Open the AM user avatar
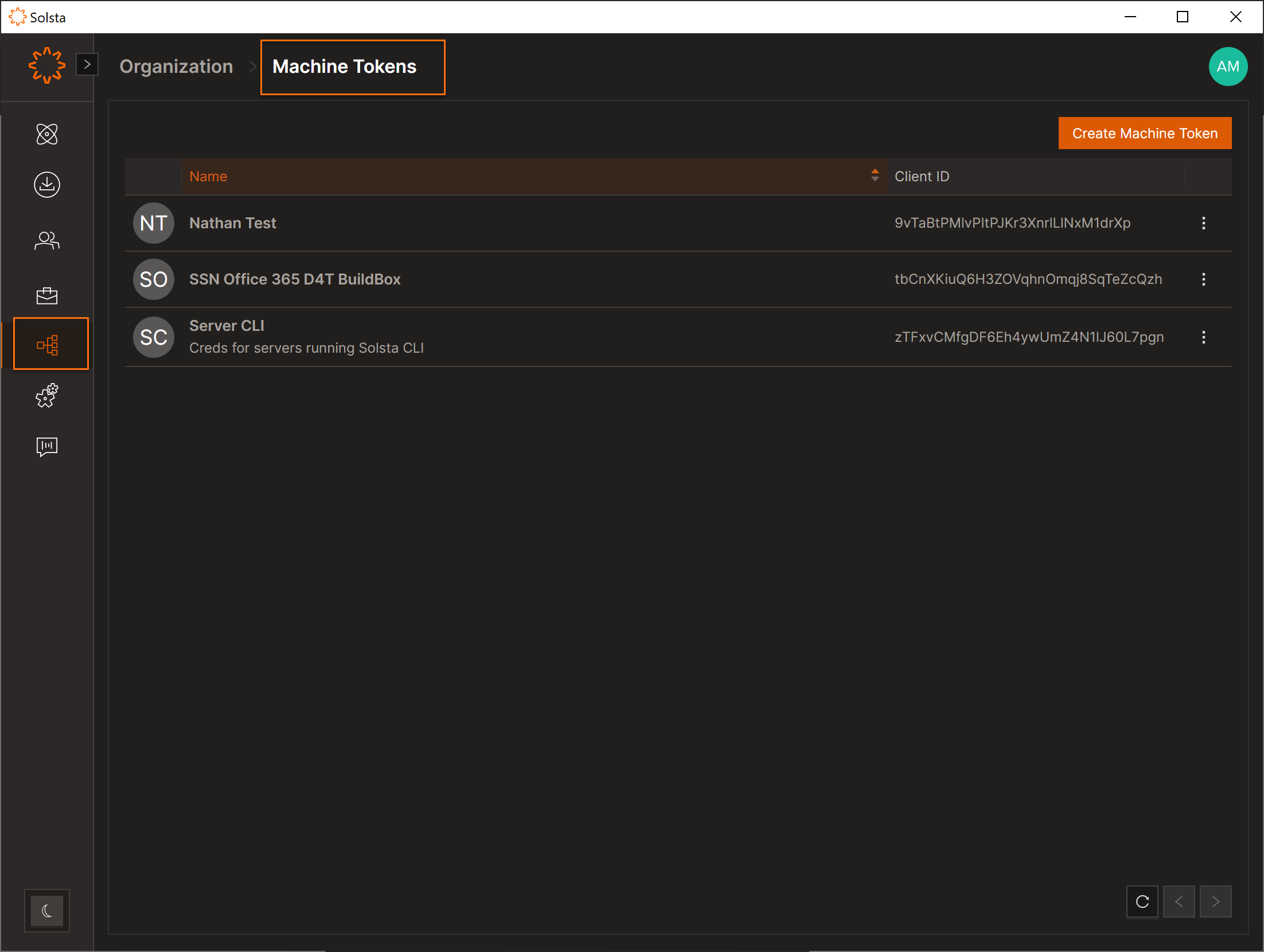Image resolution: width=1264 pixels, height=952 pixels. [1227, 67]
